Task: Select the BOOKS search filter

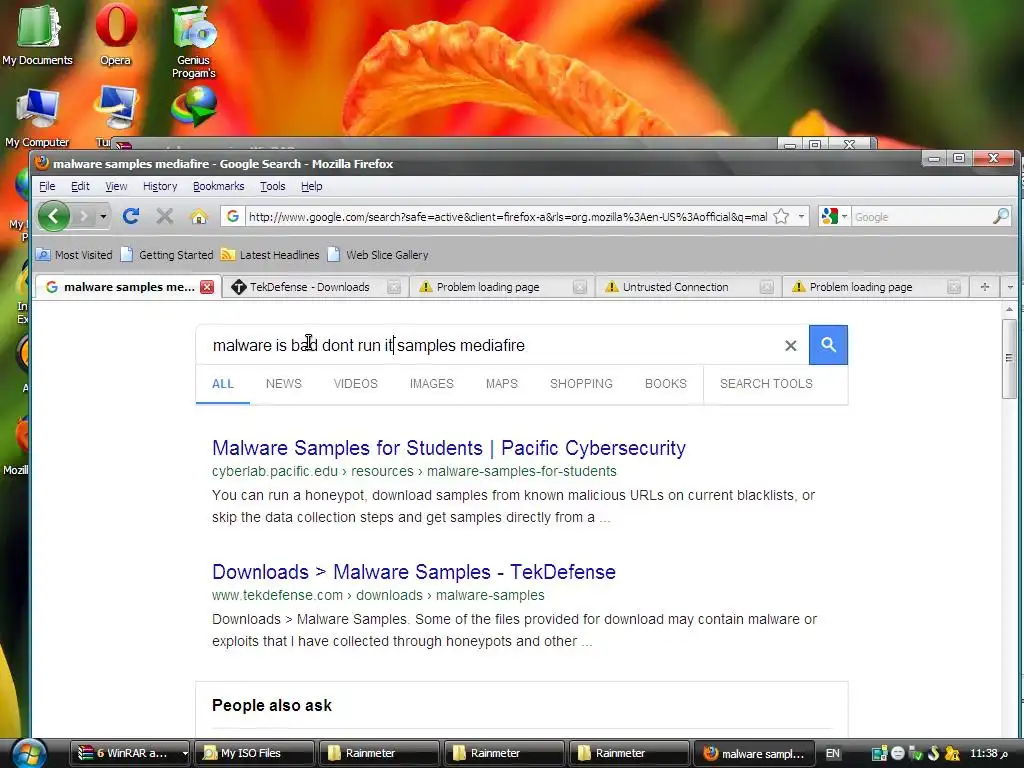Action: tap(665, 384)
